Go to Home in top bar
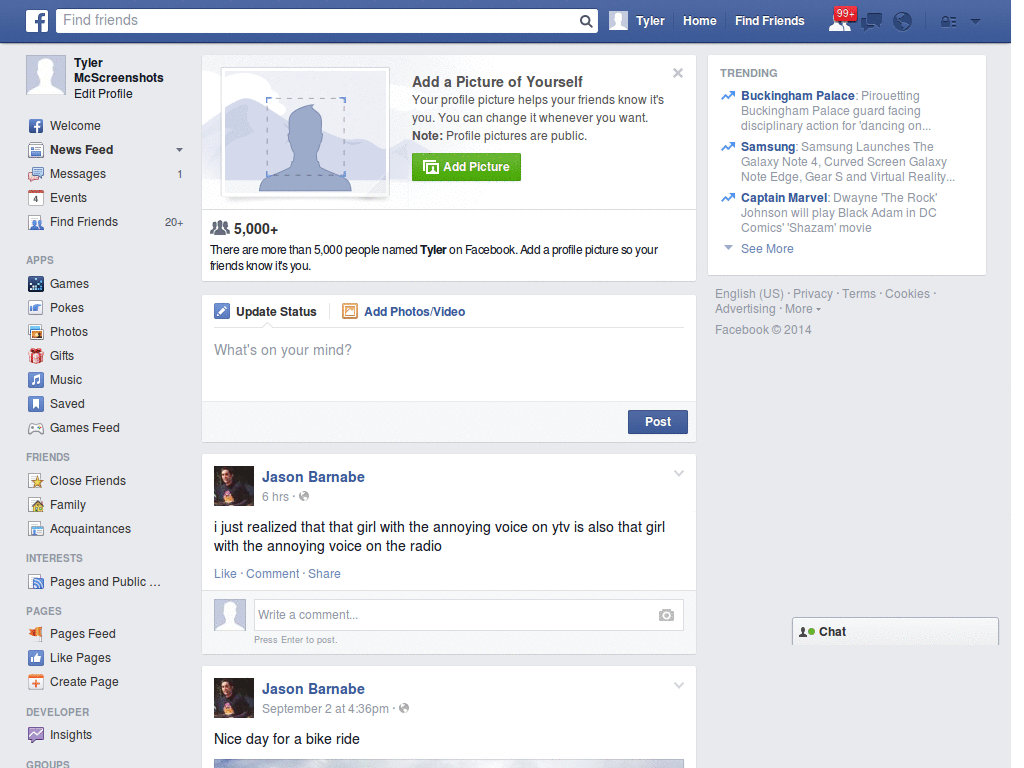This screenshot has width=1024, height=768. point(699,21)
